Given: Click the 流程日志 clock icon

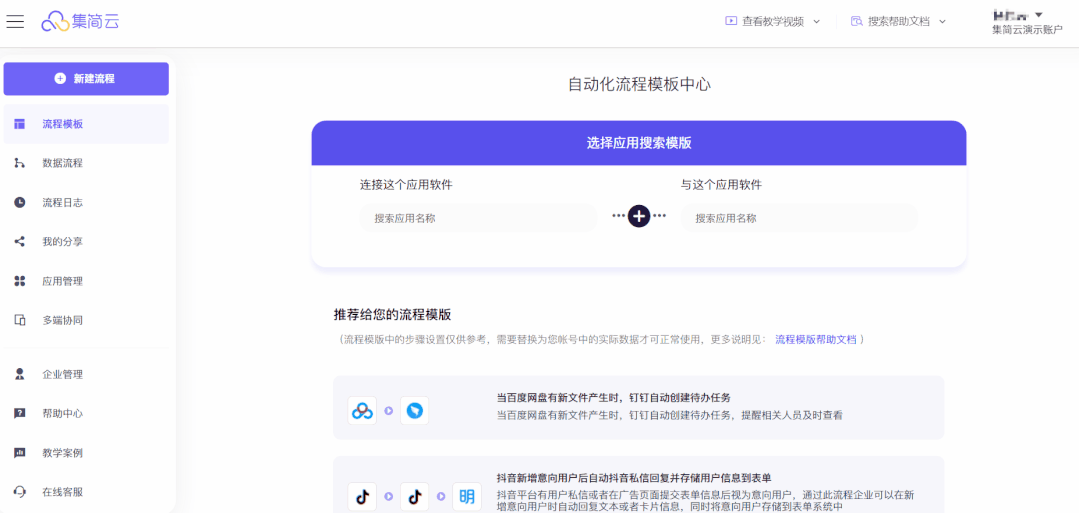Looking at the screenshot, I should point(19,202).
